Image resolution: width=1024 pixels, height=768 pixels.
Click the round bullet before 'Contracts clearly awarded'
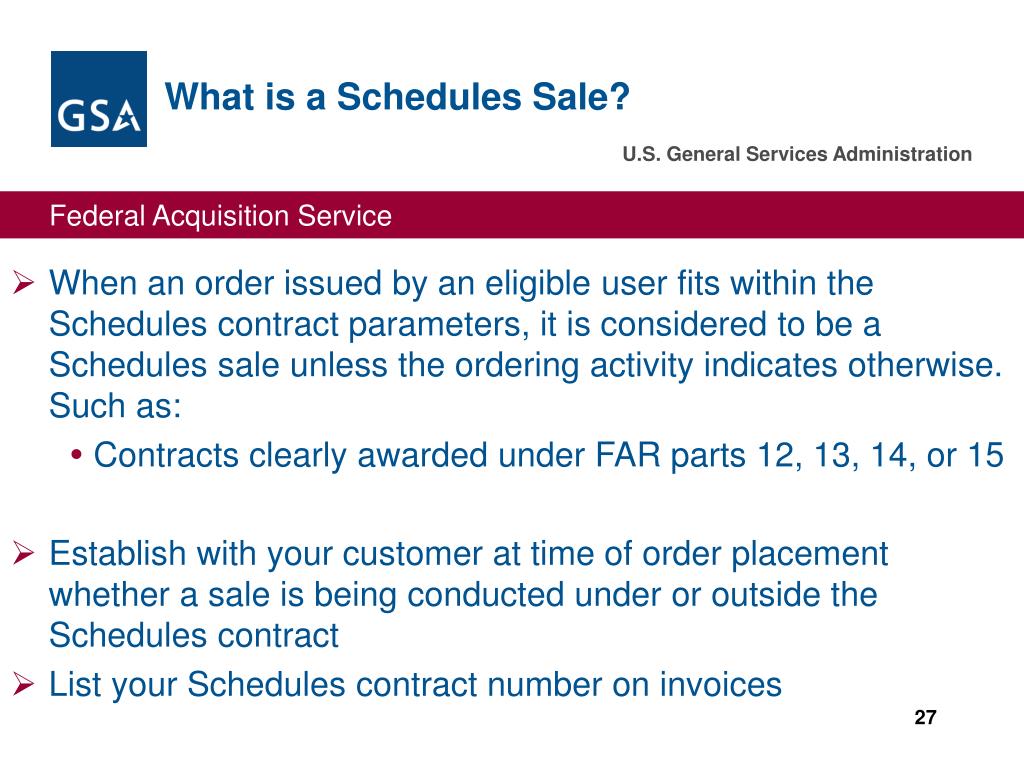pos(77,455)
